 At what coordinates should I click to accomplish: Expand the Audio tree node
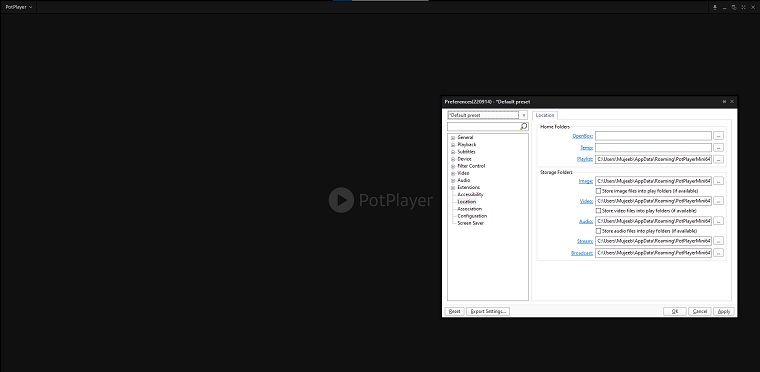[x=453, y=180]
